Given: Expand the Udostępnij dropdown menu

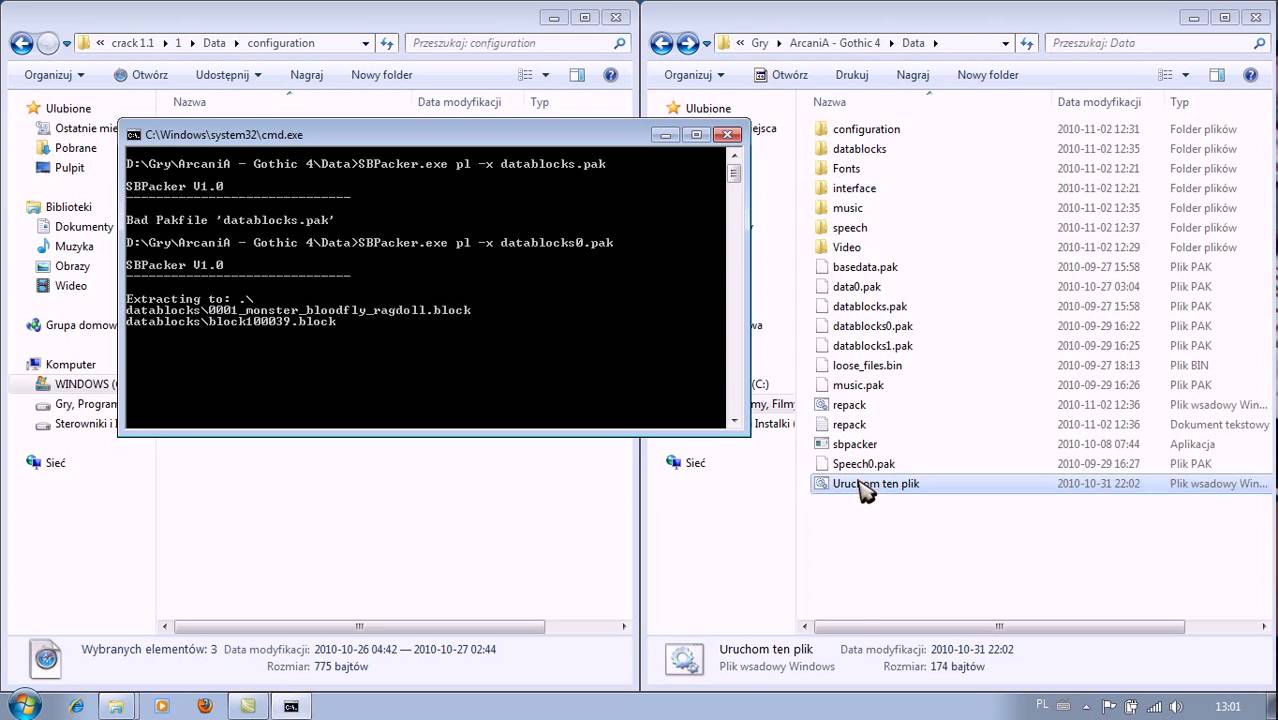Looking at the screenshot, I should [x=228, y=75].
